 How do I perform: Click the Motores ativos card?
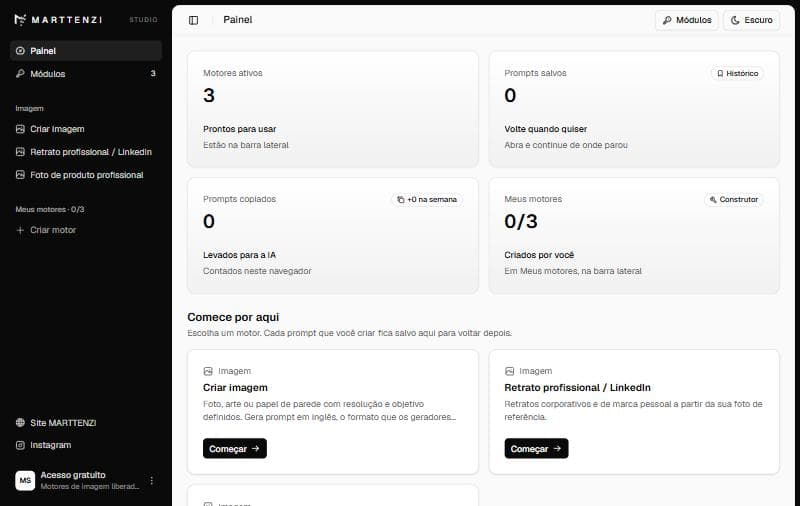[x=333, y=109]
